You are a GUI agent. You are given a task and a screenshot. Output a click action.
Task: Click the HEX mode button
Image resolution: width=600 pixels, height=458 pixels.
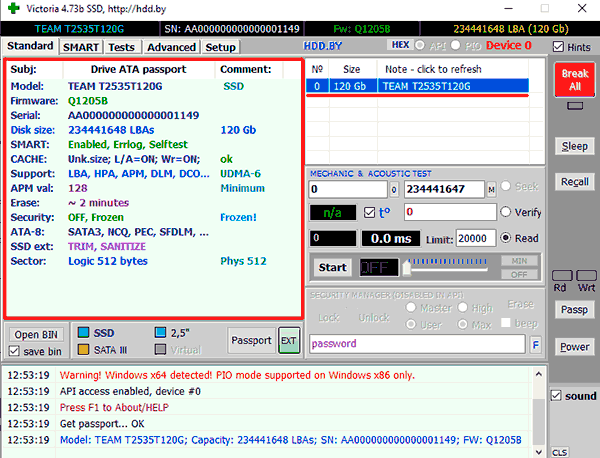tap(400, 45)
